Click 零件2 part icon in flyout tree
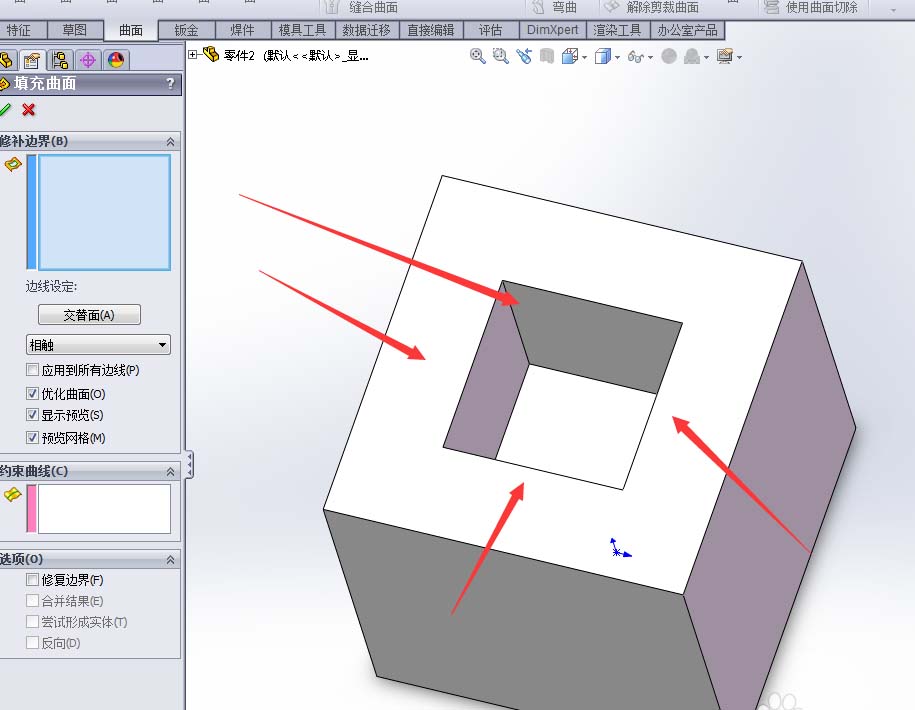Viewport: 915px width, 710px height. point(211,55)
